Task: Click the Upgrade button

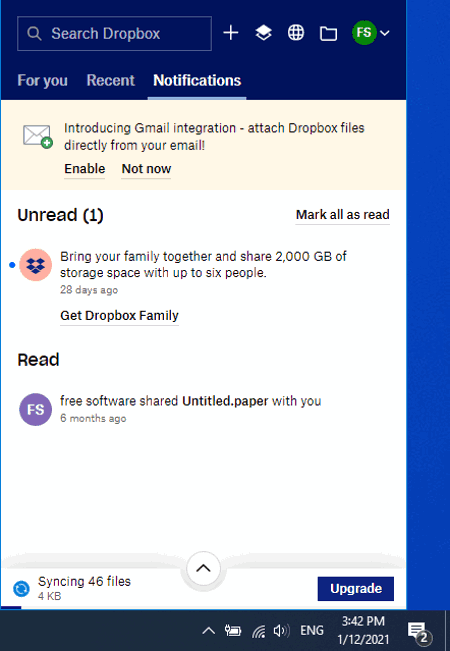Action: tap(356, 589)
